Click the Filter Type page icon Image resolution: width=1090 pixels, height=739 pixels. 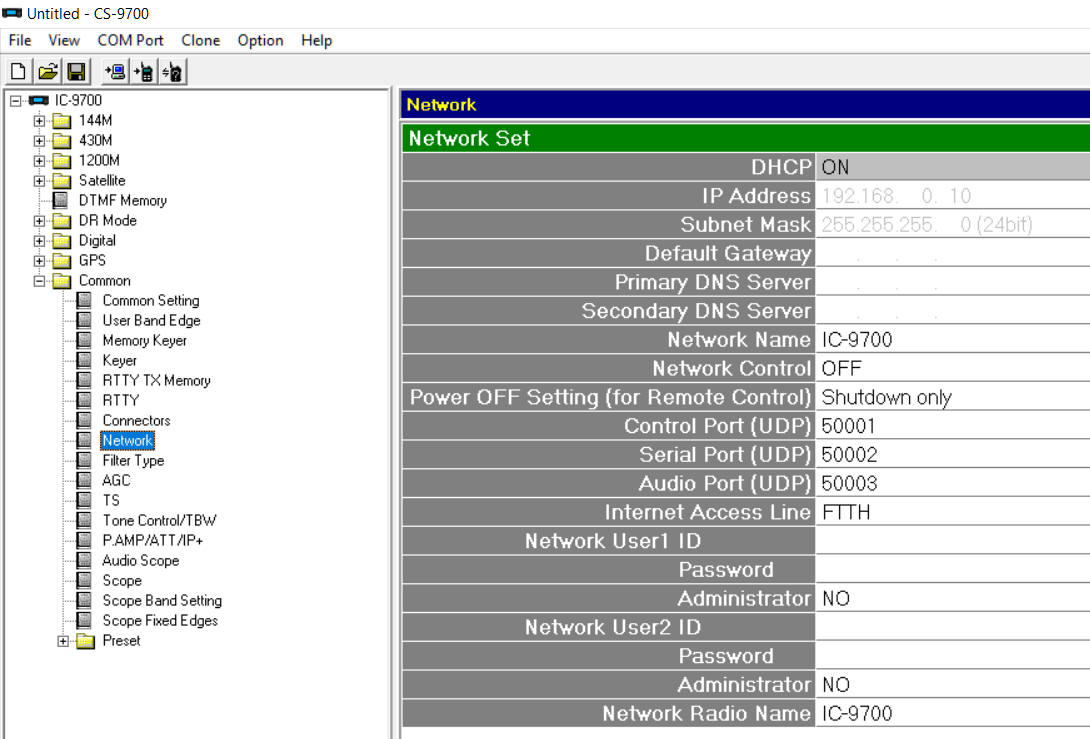(84, 460)
